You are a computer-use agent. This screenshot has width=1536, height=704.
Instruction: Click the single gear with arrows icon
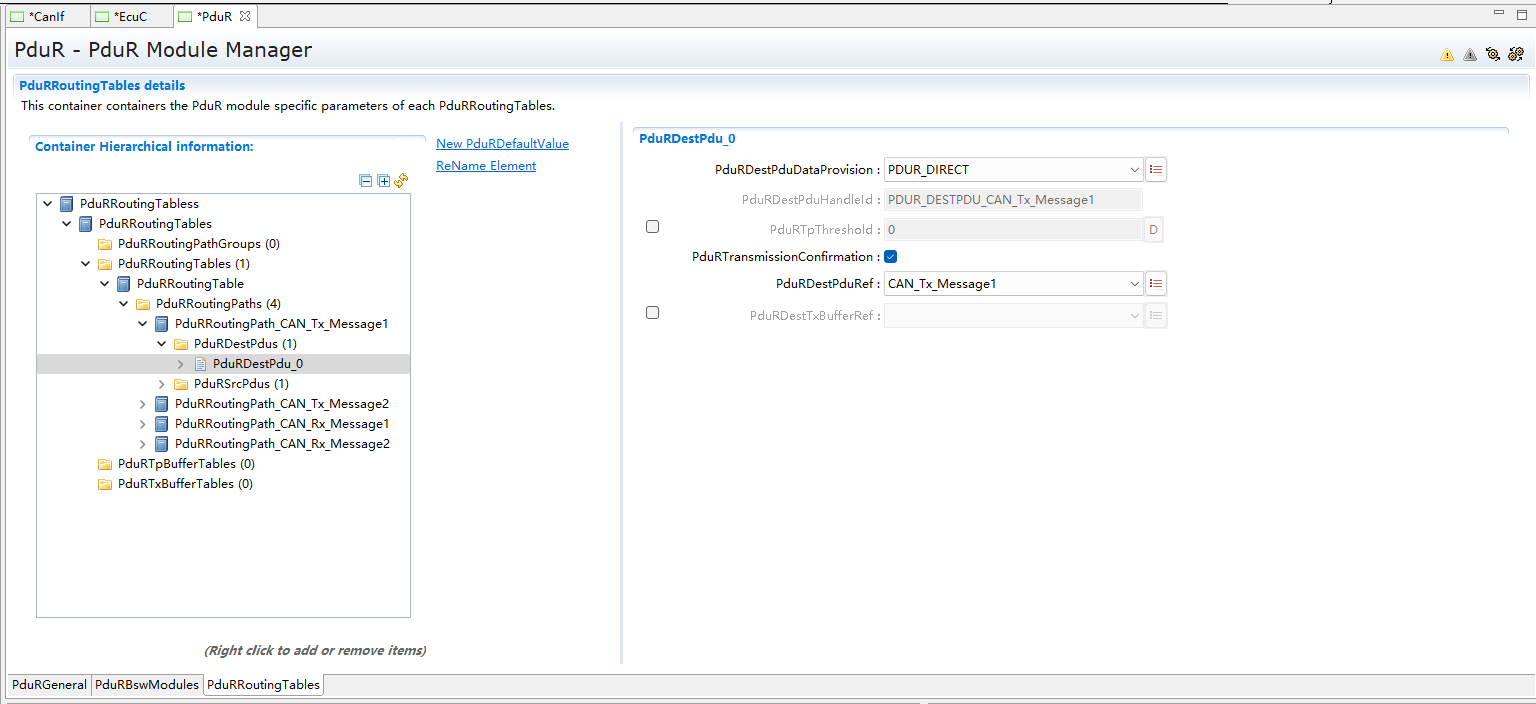pos(1493,55)
